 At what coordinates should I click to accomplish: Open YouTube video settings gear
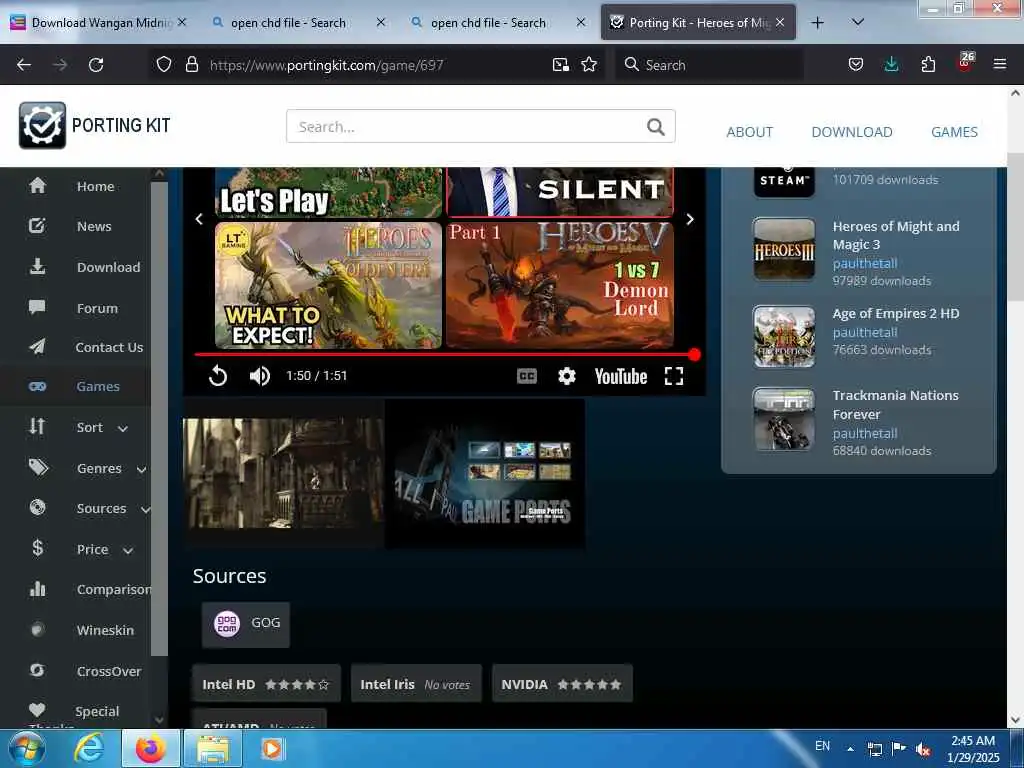click(x=567, y=376)
